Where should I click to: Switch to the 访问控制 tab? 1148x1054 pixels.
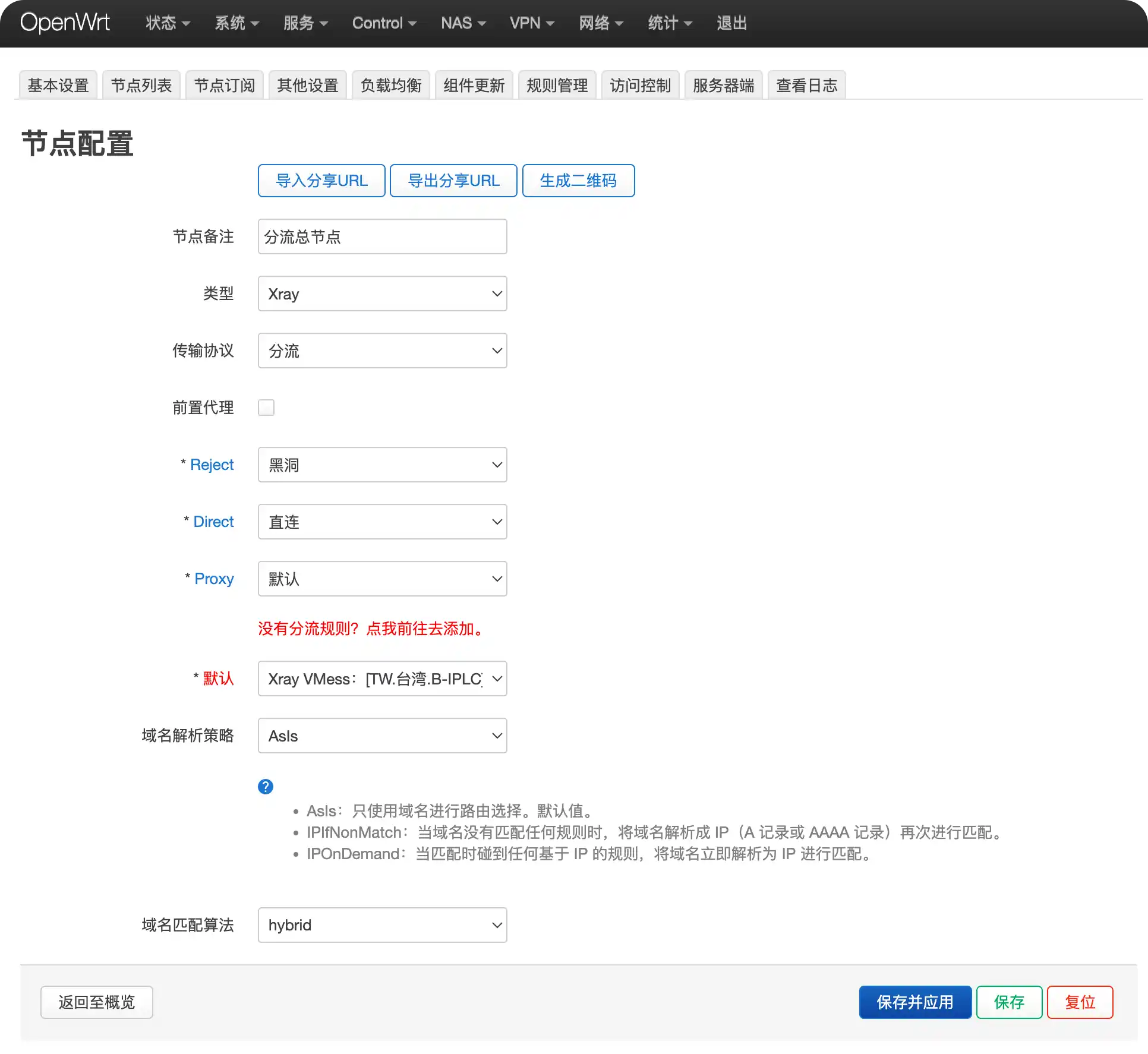click(x=641, y=86)
